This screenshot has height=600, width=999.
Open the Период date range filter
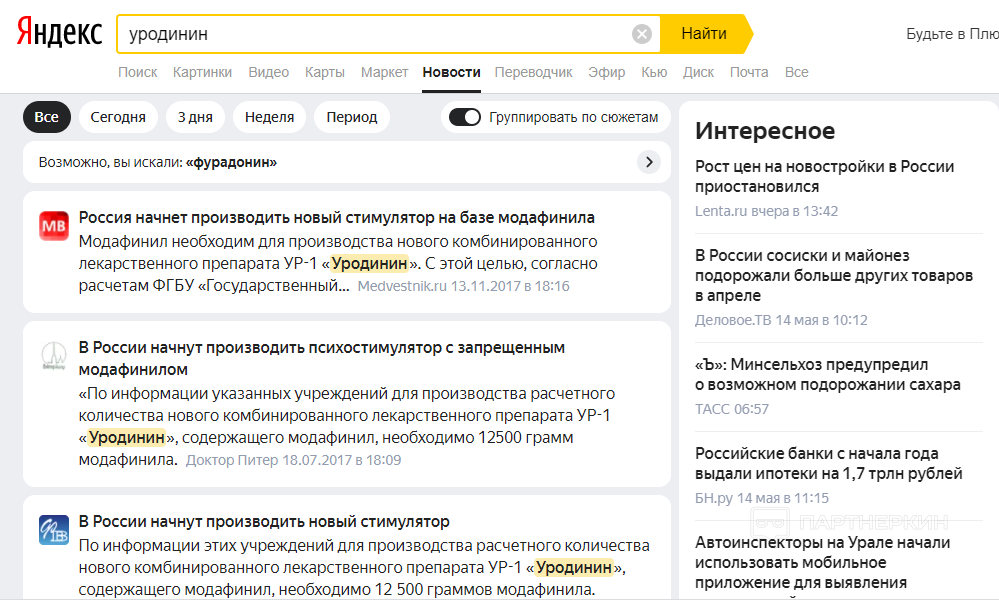352,117
